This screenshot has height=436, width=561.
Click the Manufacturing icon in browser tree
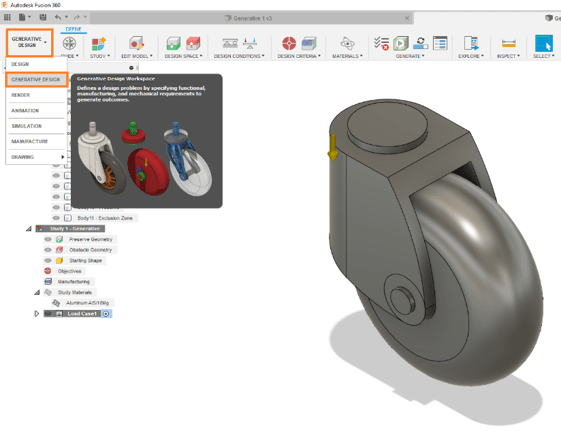[x=48, y=281]
